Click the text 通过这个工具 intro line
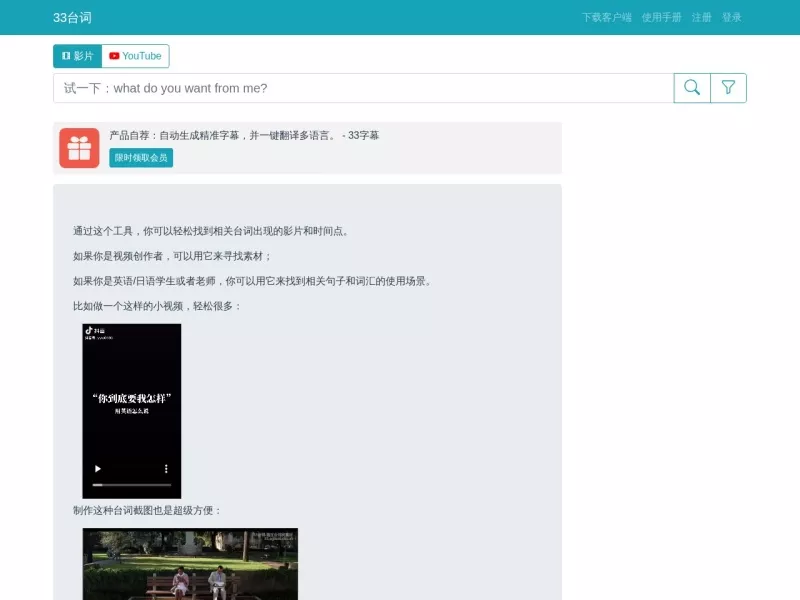This screenshot has height=600, width=800. 212,231
